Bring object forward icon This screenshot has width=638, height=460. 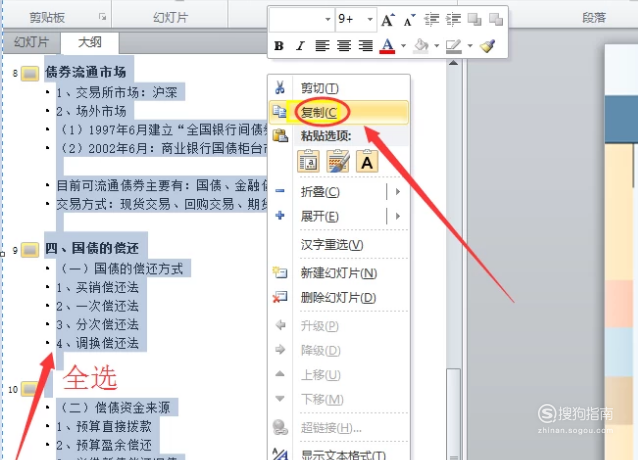pos(474,20)
